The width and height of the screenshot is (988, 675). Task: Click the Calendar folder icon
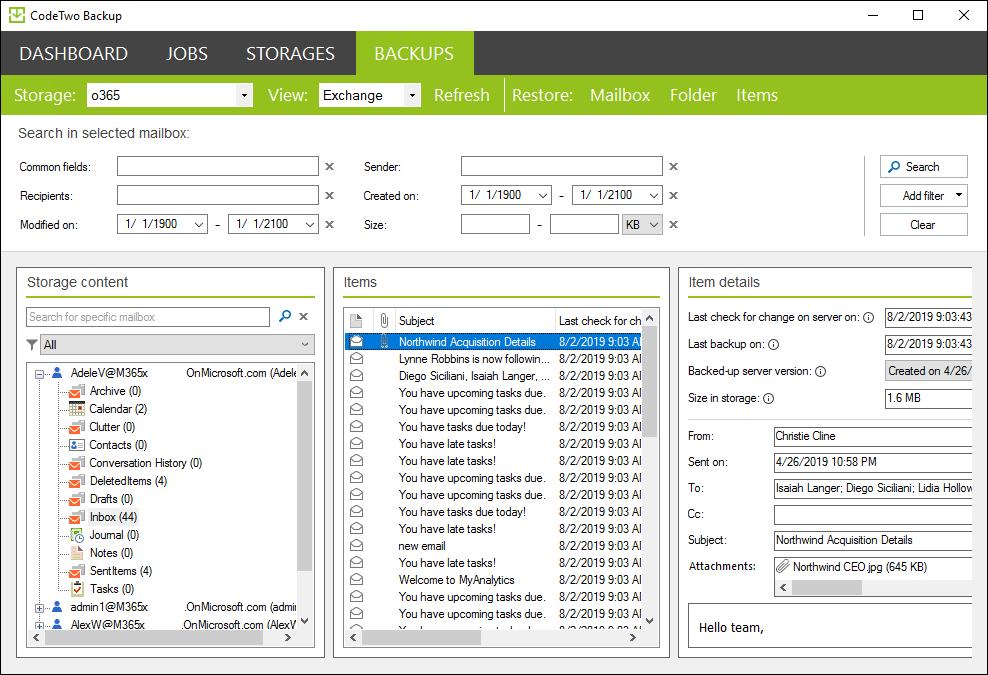point(76,408)
